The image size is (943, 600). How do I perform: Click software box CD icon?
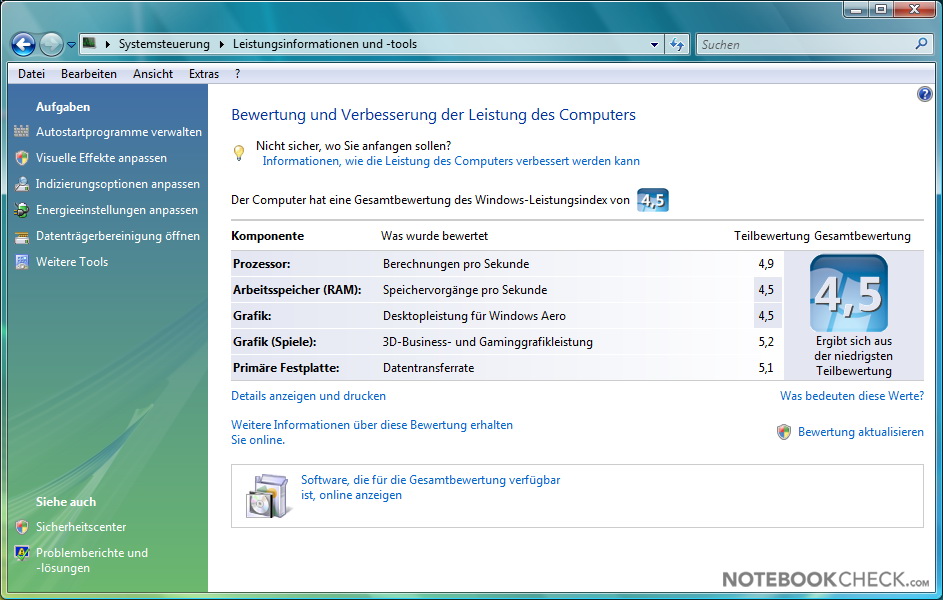tap(268, 496)
